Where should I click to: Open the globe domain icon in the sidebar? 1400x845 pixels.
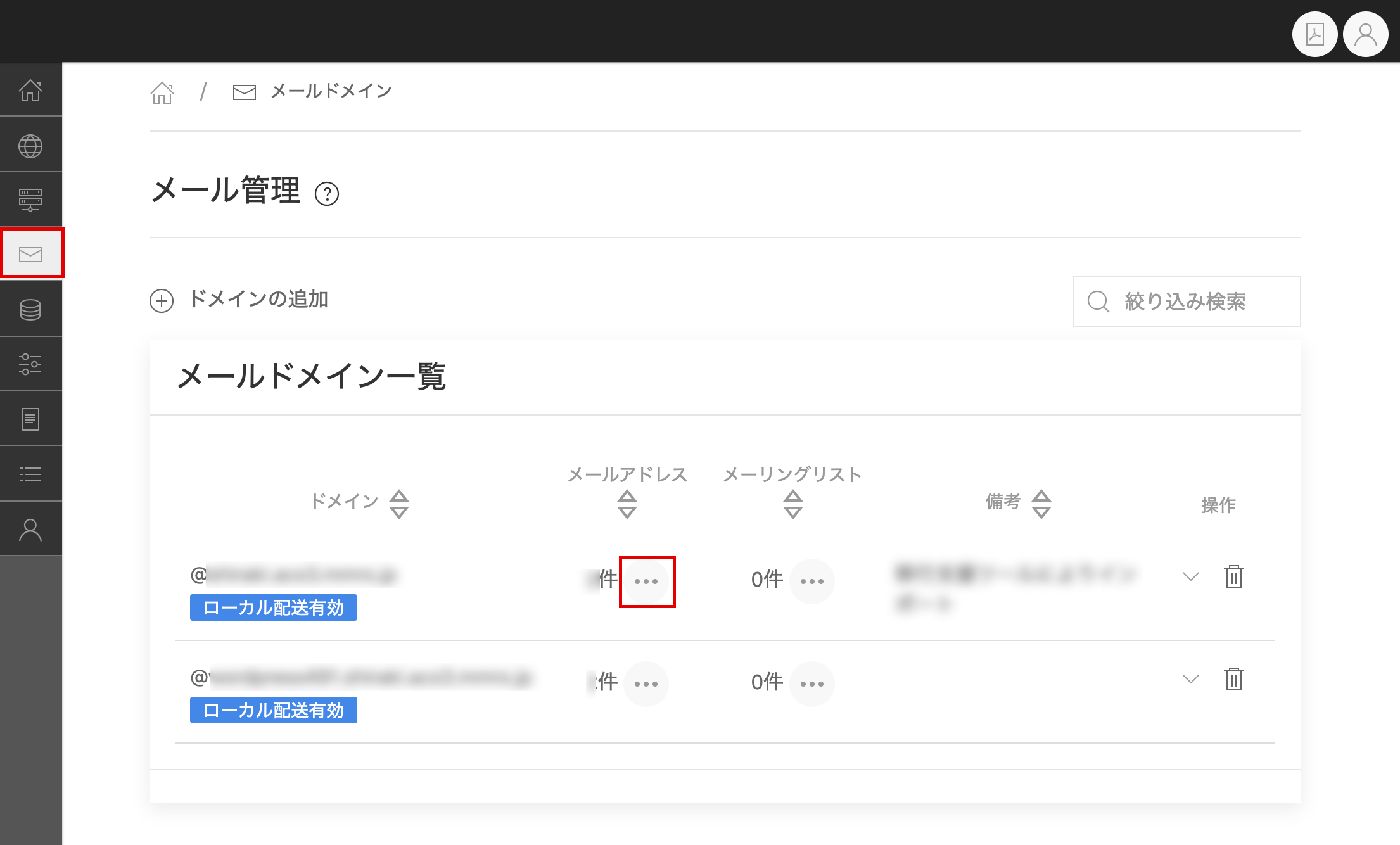(x=30, y=146)
